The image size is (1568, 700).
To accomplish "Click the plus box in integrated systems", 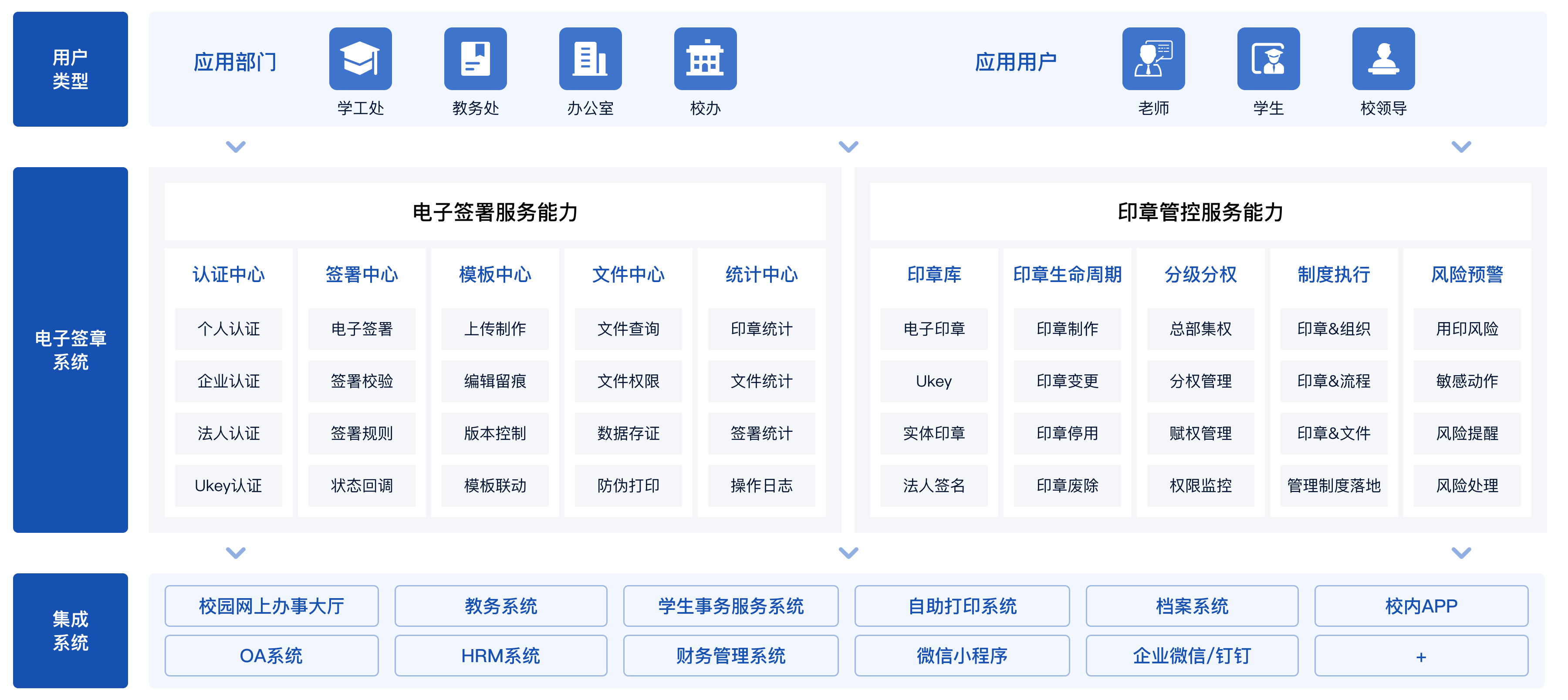I will [1421, 656].
